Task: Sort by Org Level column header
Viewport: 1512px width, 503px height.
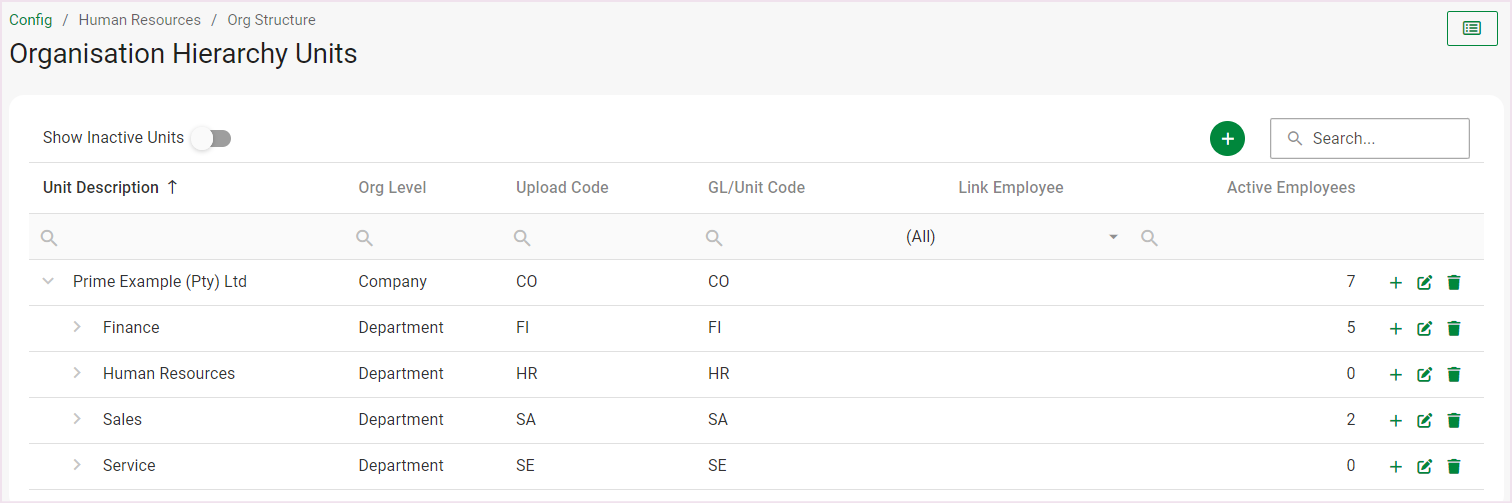Action: [x=392, y=188]
